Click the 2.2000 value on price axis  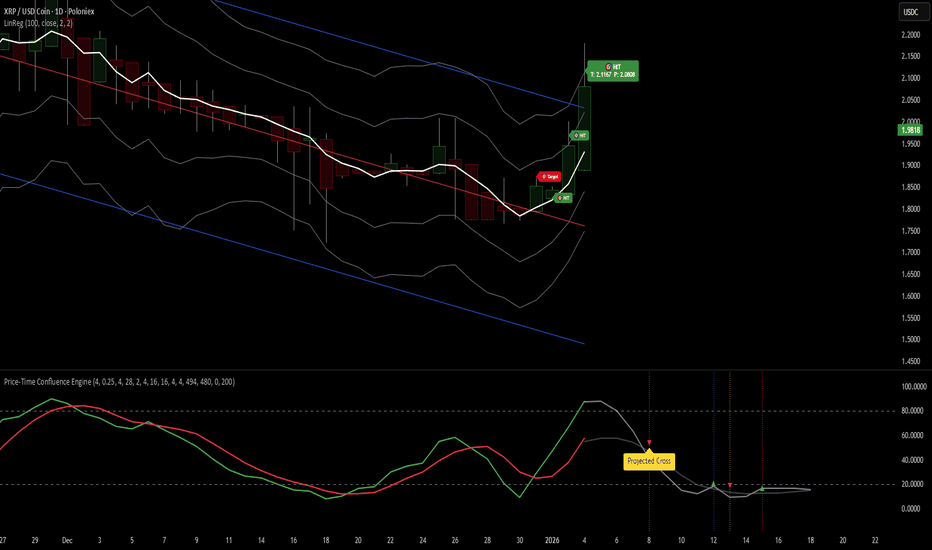tap(911, 34)
